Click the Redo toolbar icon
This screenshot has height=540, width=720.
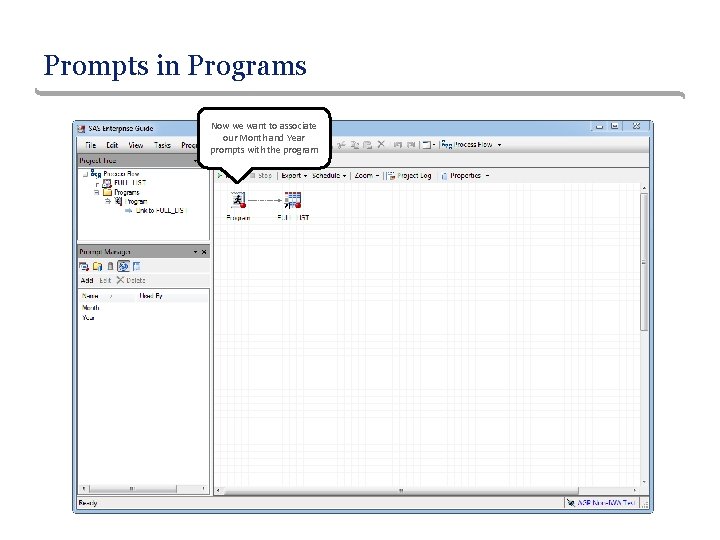tap(411, 145)
